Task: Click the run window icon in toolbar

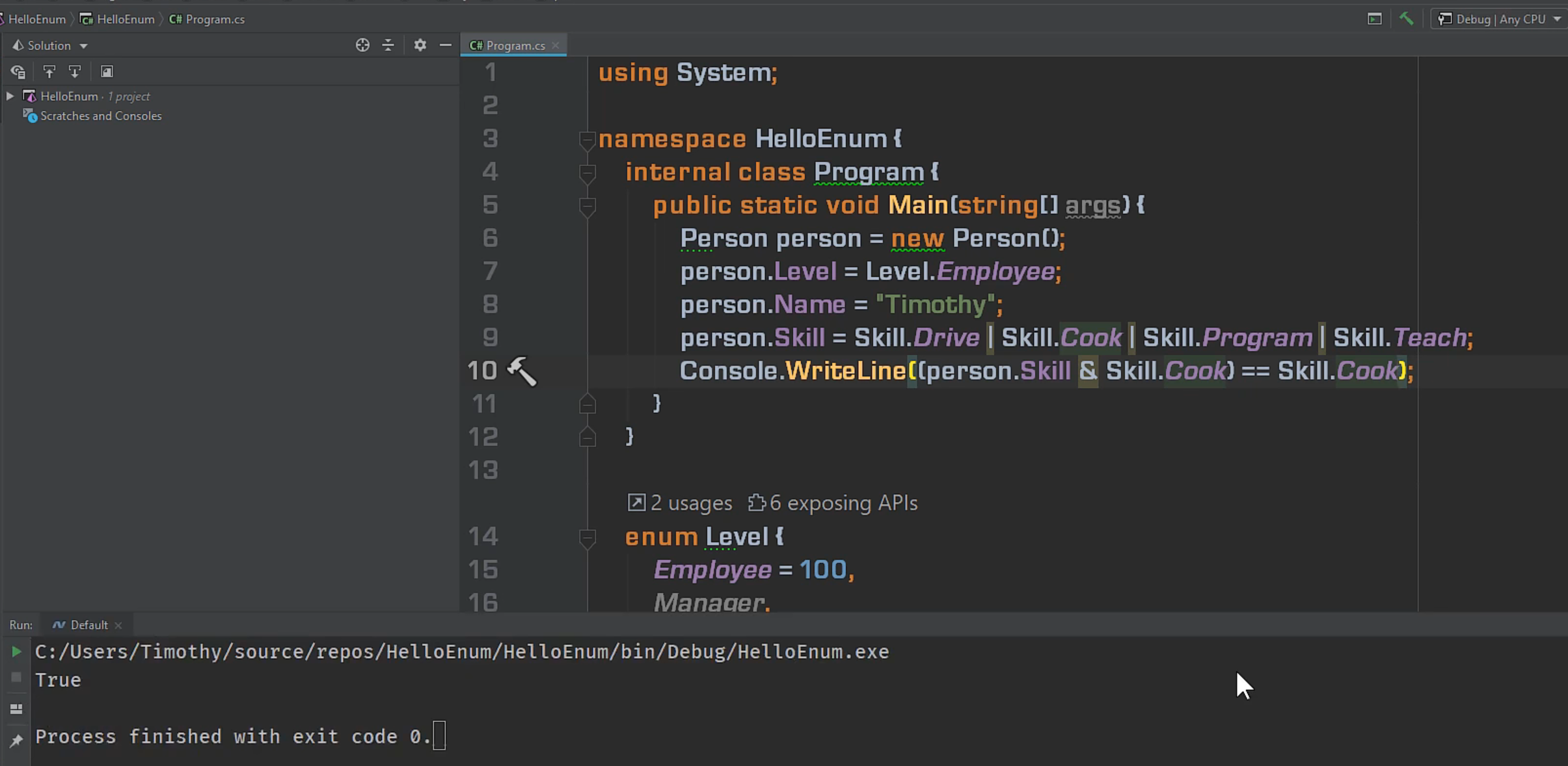Action: click(x=1374, y=19)
